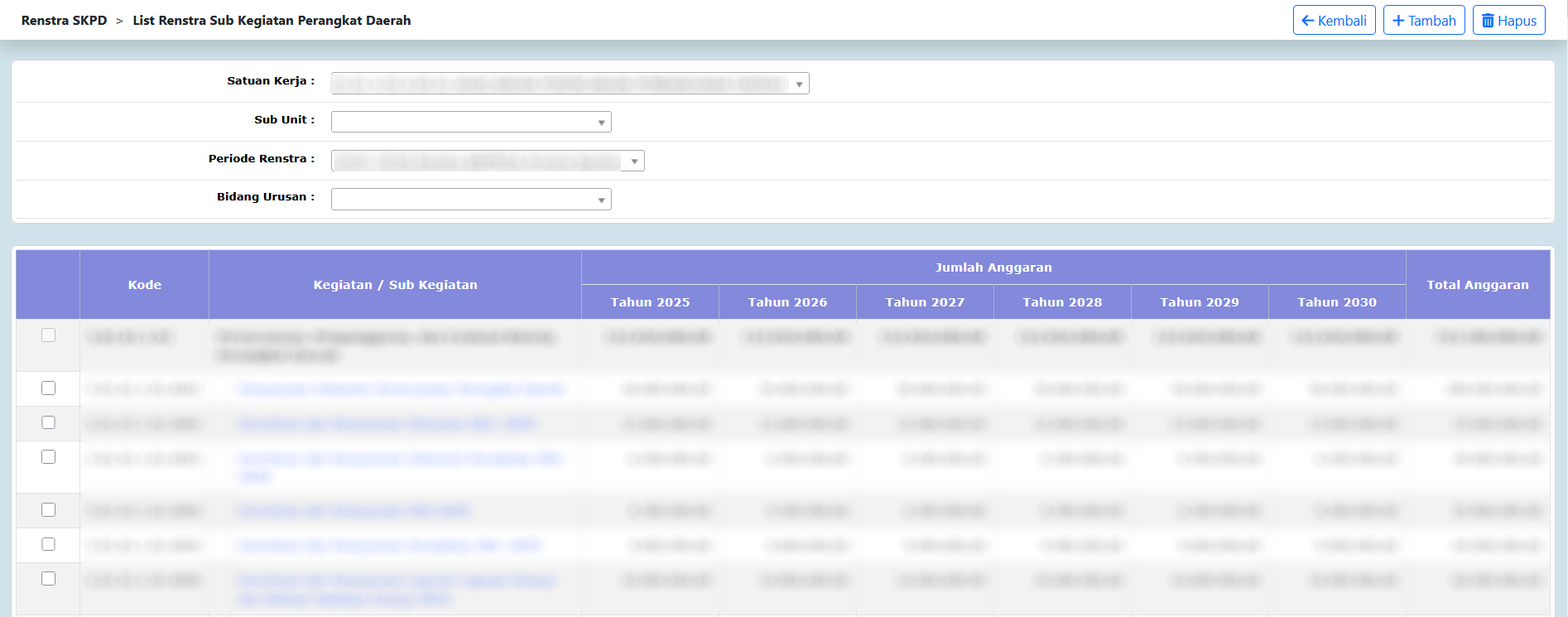
Task: Expand the Sub Unit dropdown
Action: pyautogui.click(x=471, y=123)
